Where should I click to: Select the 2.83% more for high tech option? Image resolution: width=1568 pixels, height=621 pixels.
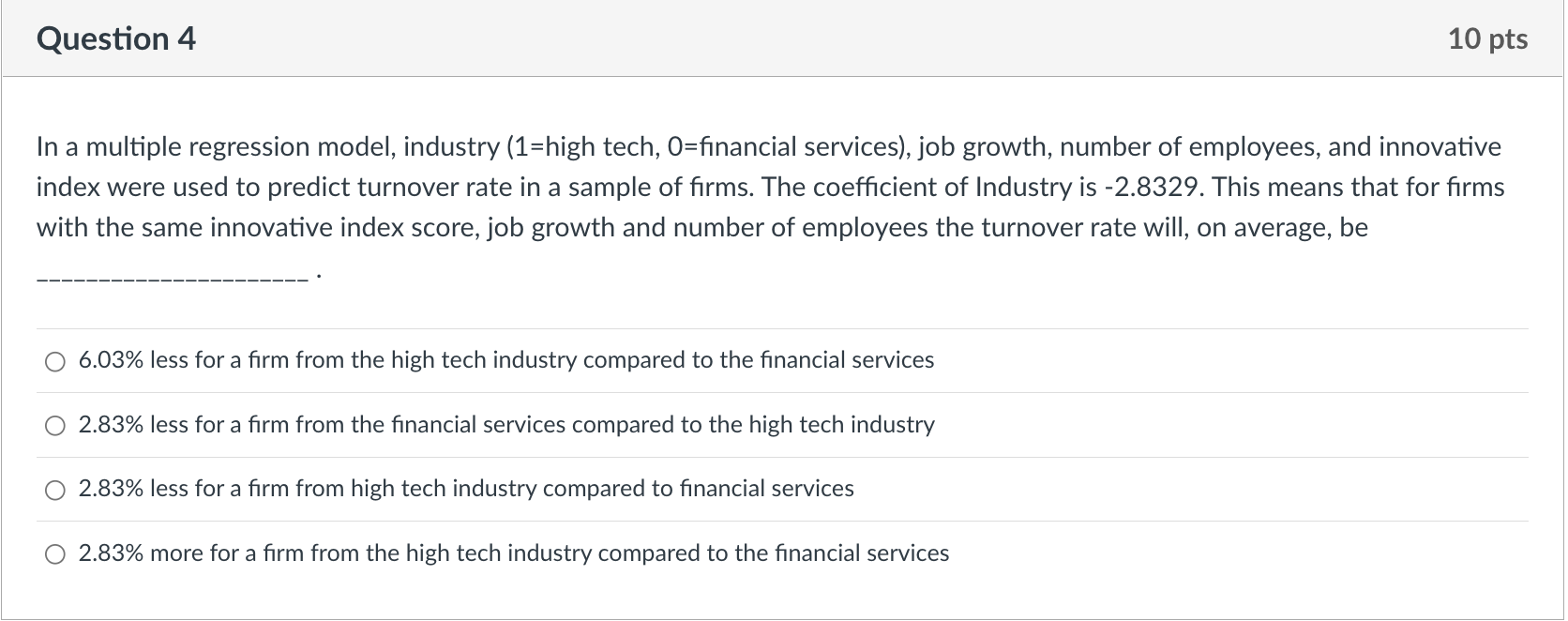point(55,553)
